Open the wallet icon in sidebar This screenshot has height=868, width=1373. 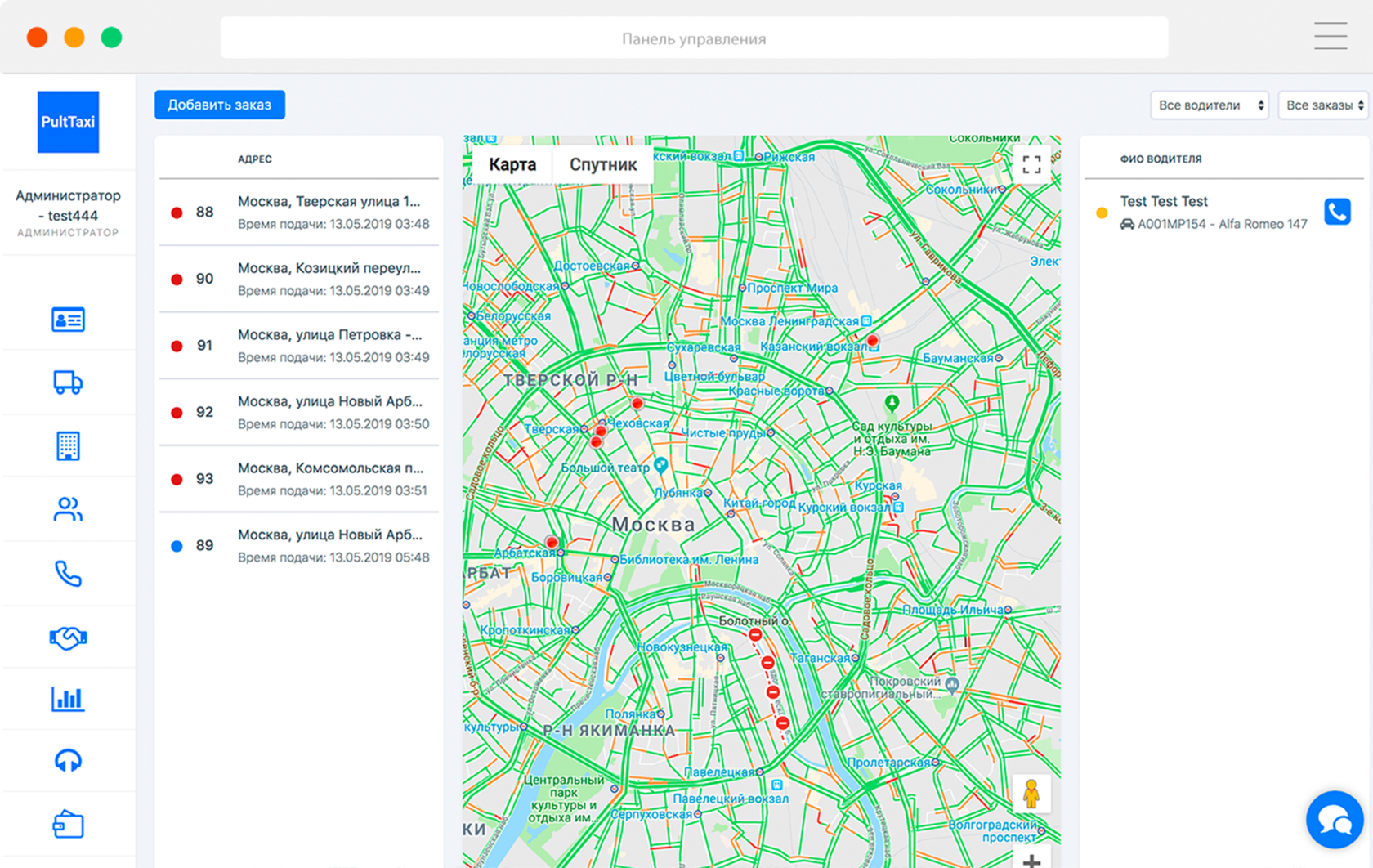coord(68,824)
